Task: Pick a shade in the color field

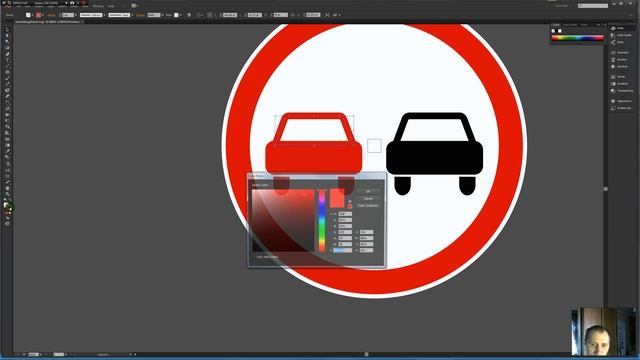Action: (x=283, y=220)
